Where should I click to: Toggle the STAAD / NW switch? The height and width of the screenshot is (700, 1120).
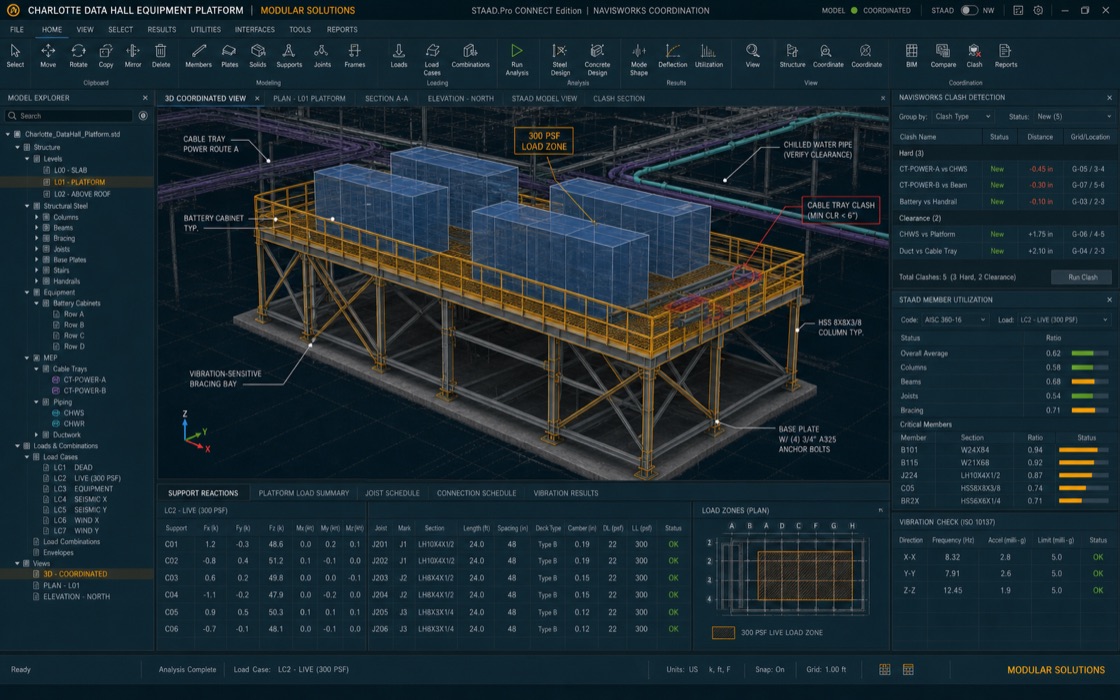pyautogui.click(x=969, y=11)
